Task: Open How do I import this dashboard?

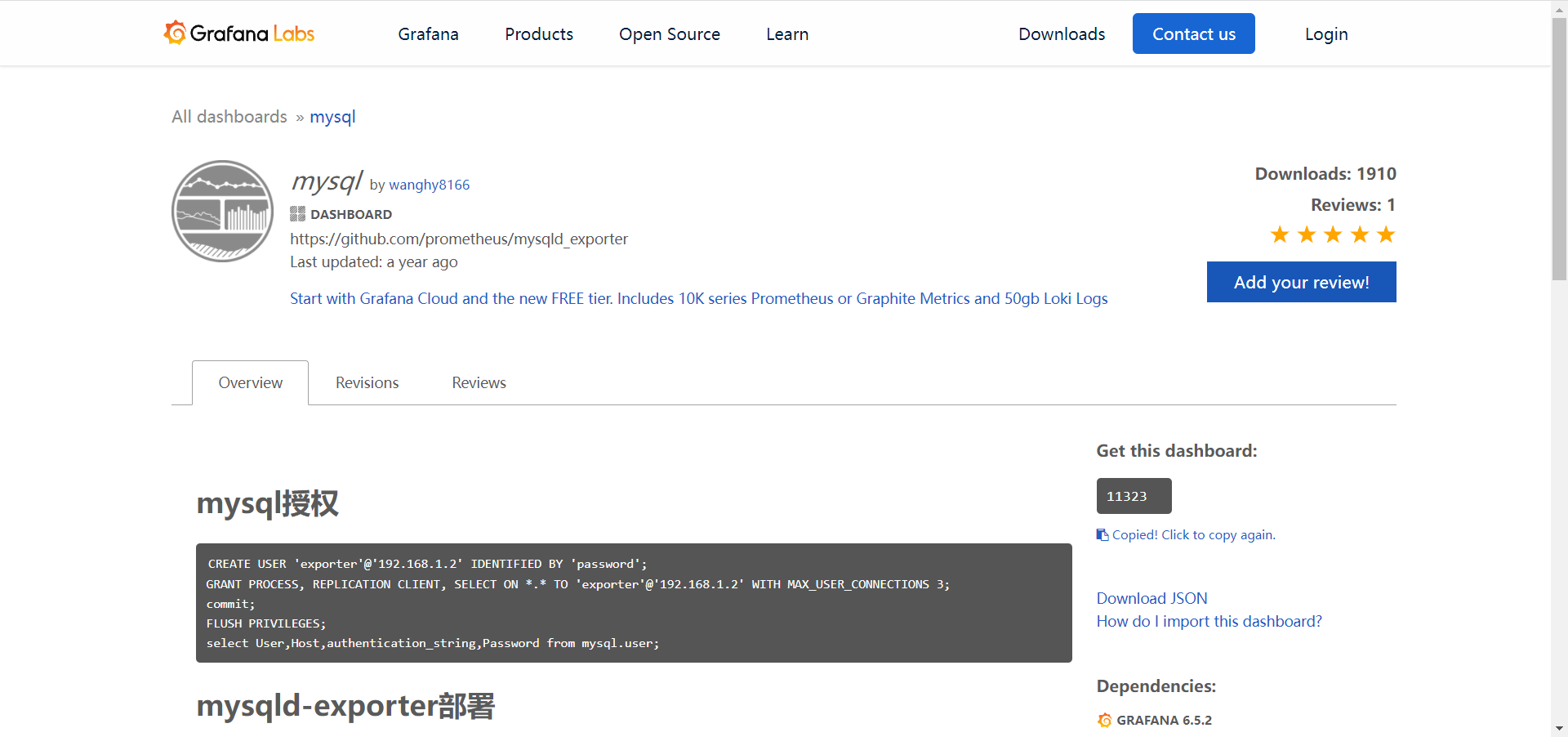Action: [x=1209, y=621]
